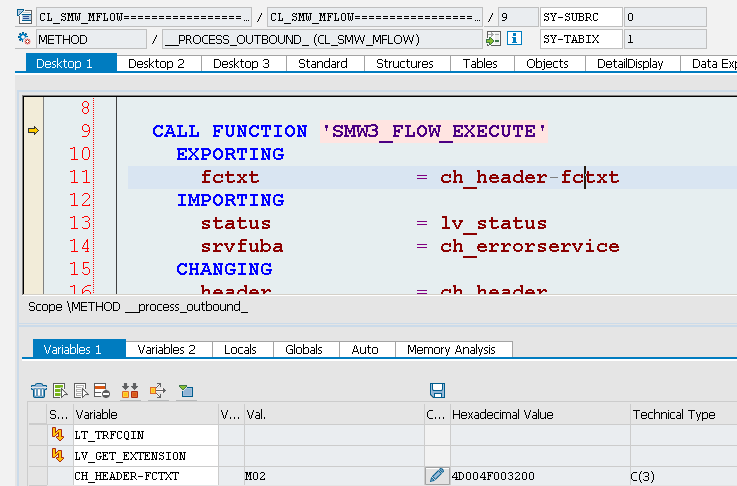Click the export arrow tool in variables toolbar
The width and height of the screenshot is (737, 486).
pos(158,391)
